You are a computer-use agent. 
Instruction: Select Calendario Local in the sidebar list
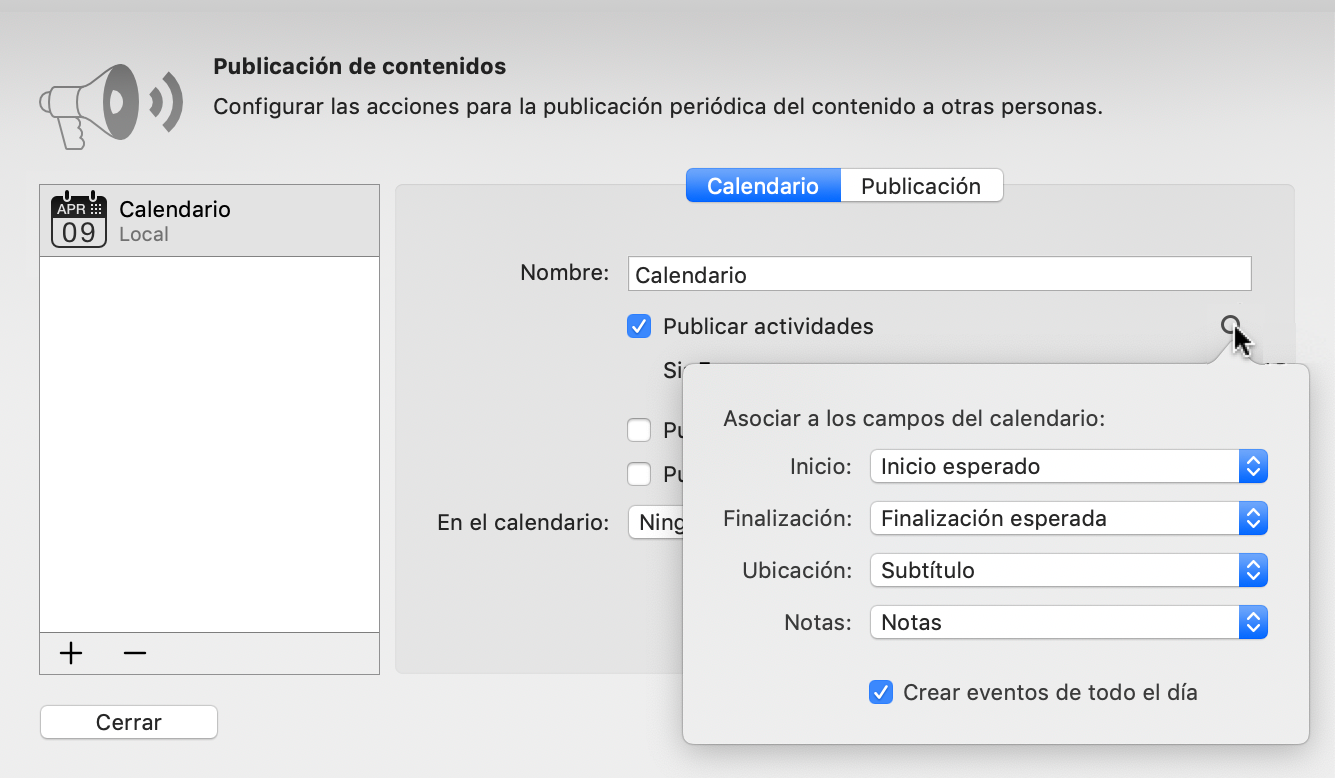pyautogui.click(x=210, y=219)
